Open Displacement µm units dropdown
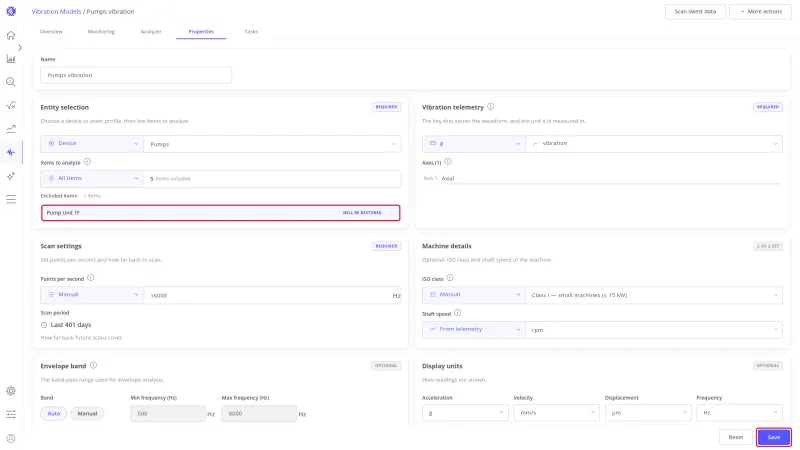Screen dimensions: 800x450 (x=648, y=413)
